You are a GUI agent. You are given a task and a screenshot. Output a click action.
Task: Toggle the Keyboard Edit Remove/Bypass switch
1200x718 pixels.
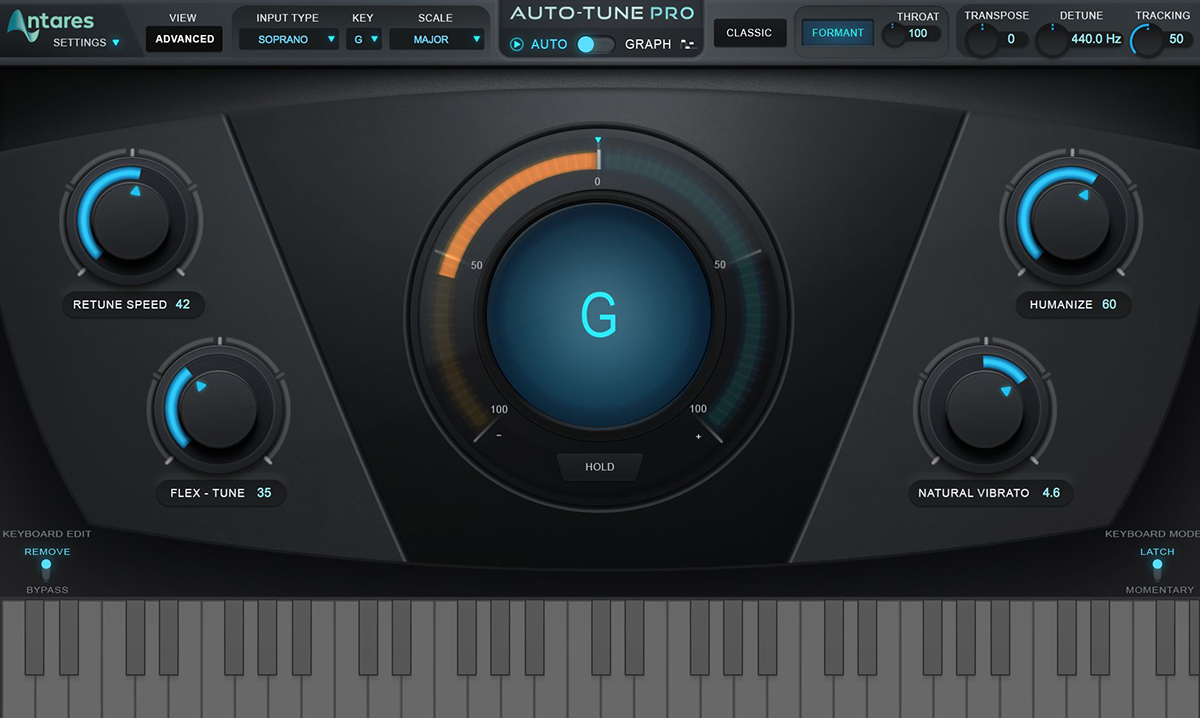click(x=46, y=569)
